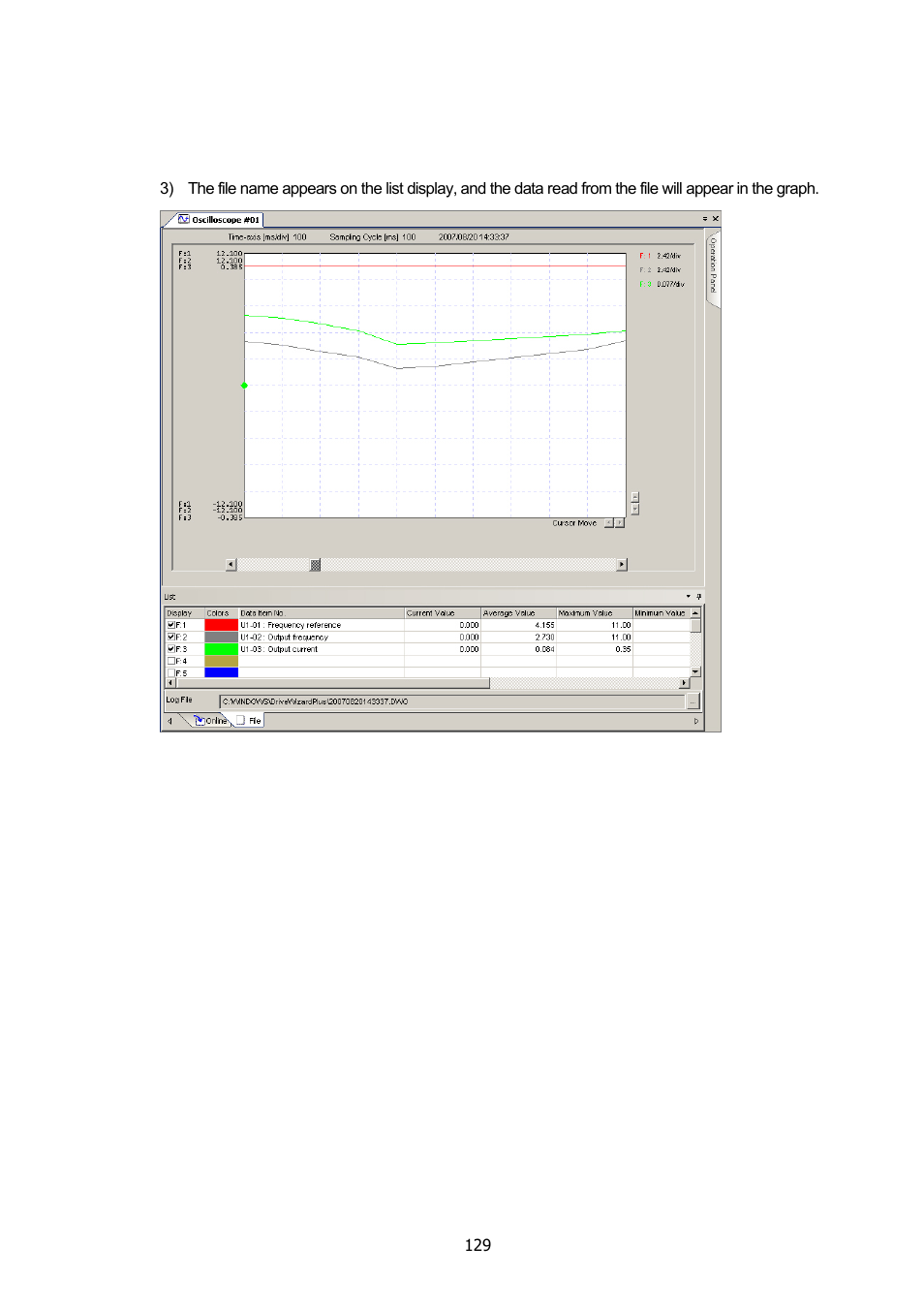Click the graph time scrollbar thumb
Image resolution: width=924 pixels, height=1308 pixels.
(x=316, y=565)
